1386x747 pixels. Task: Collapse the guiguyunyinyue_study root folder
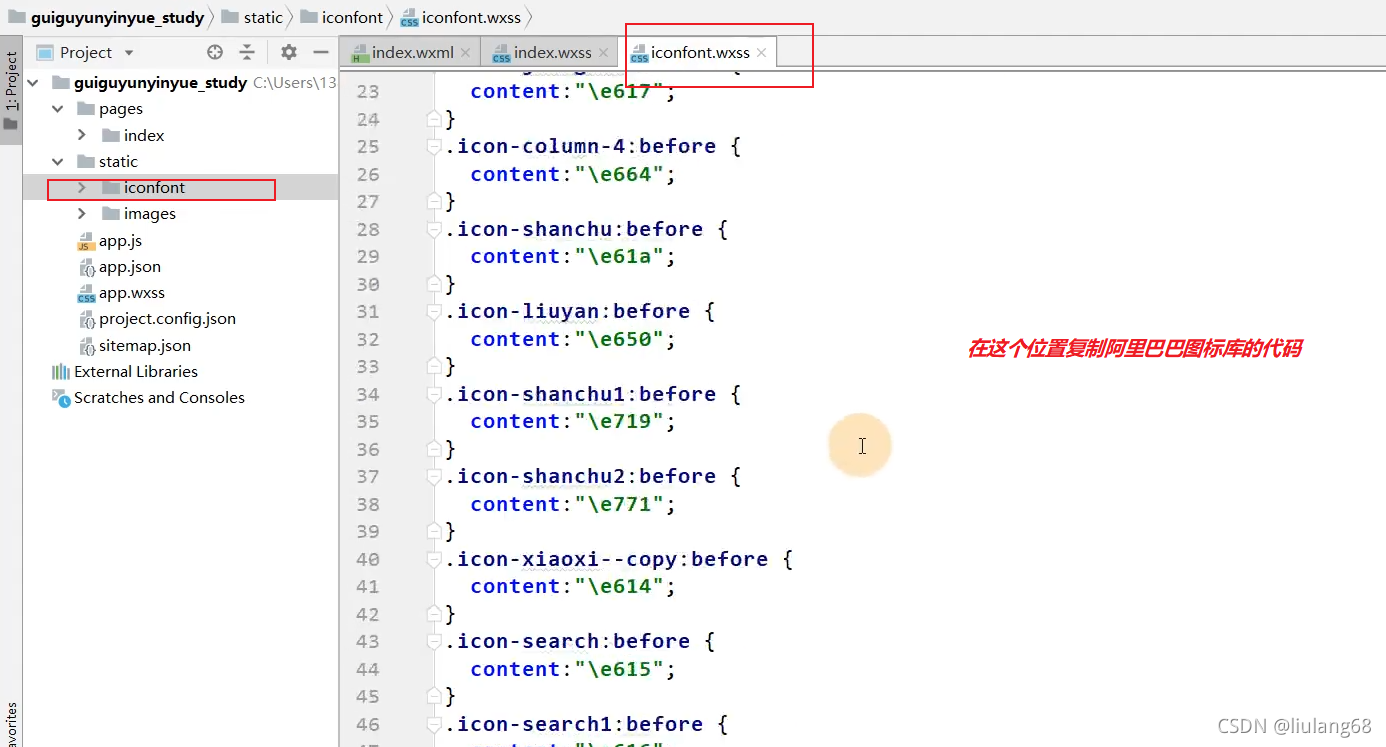click(33, 82)
